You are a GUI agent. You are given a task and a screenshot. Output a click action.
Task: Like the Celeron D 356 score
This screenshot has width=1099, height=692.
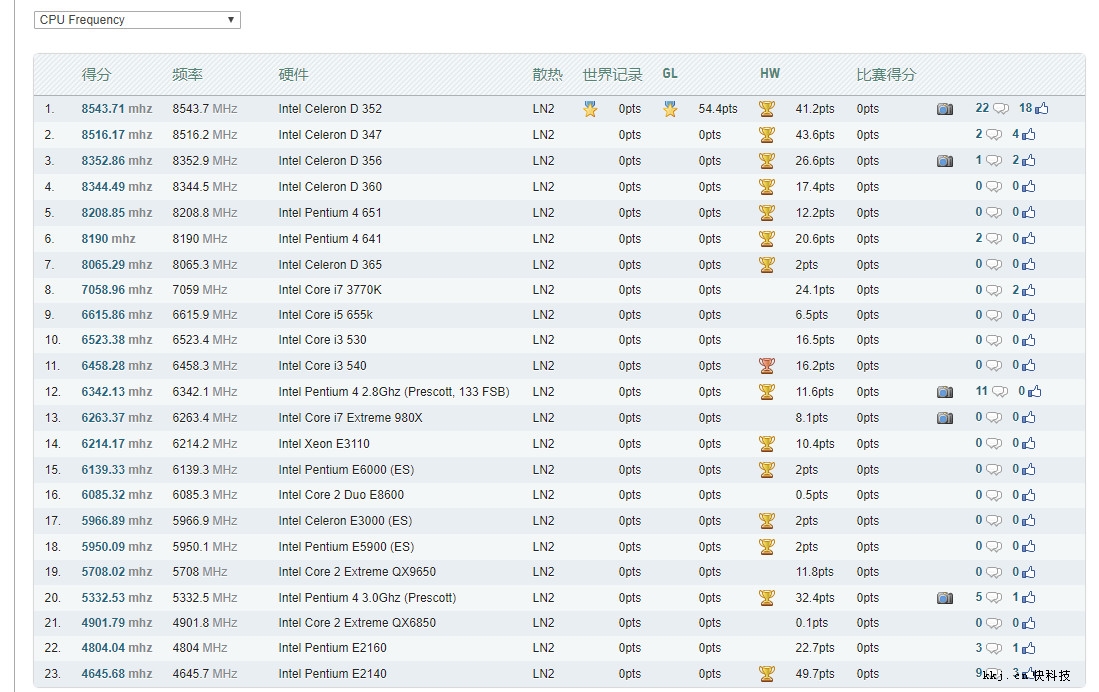(1028, 160)
